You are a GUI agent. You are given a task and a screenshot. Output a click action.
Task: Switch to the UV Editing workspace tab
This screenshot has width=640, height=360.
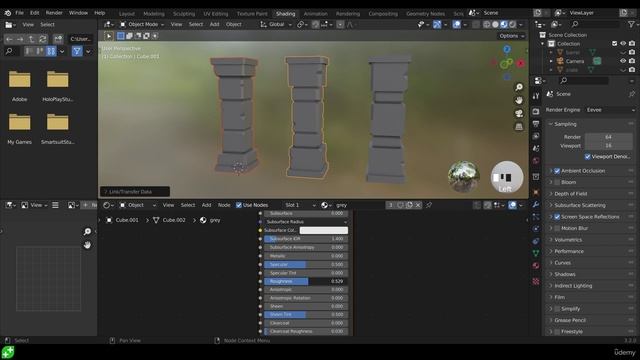(216, 13)
